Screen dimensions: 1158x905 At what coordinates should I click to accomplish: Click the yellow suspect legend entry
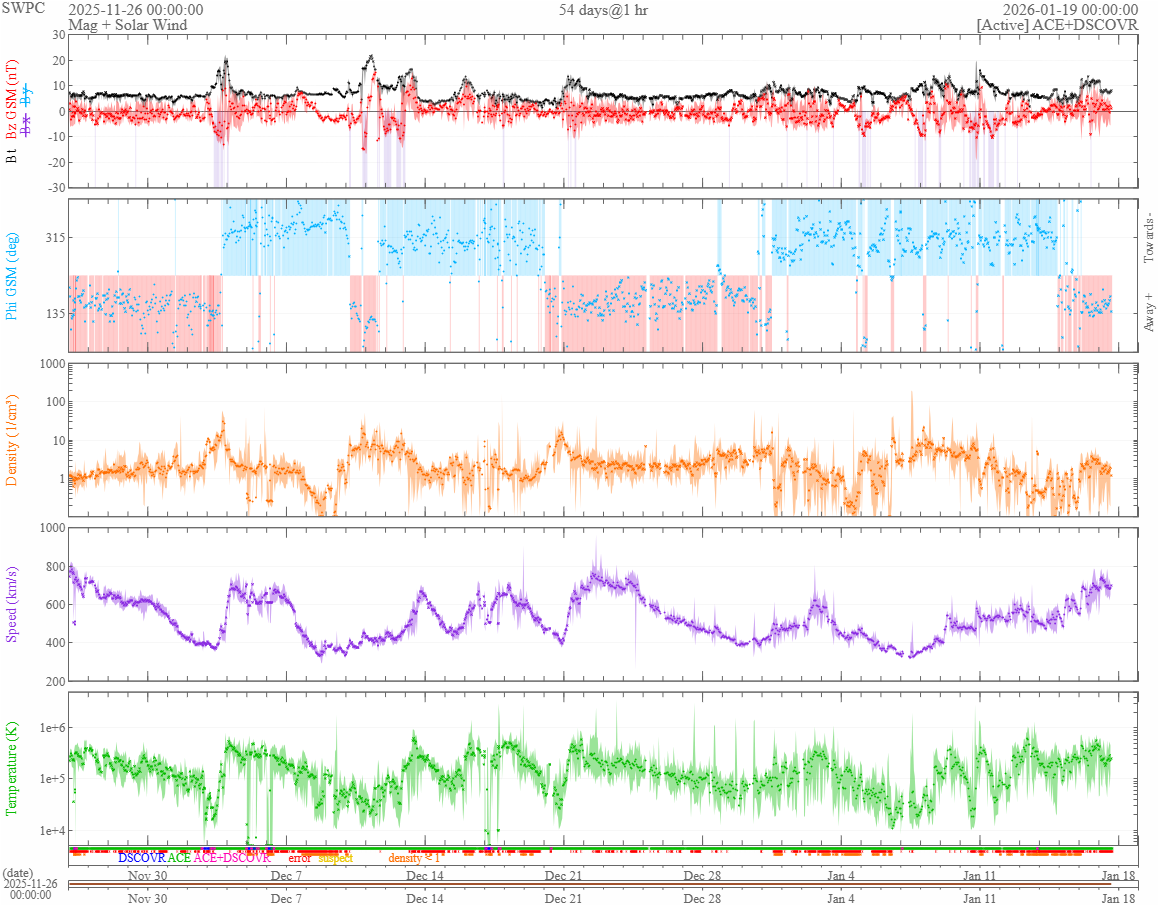[336, 858]
